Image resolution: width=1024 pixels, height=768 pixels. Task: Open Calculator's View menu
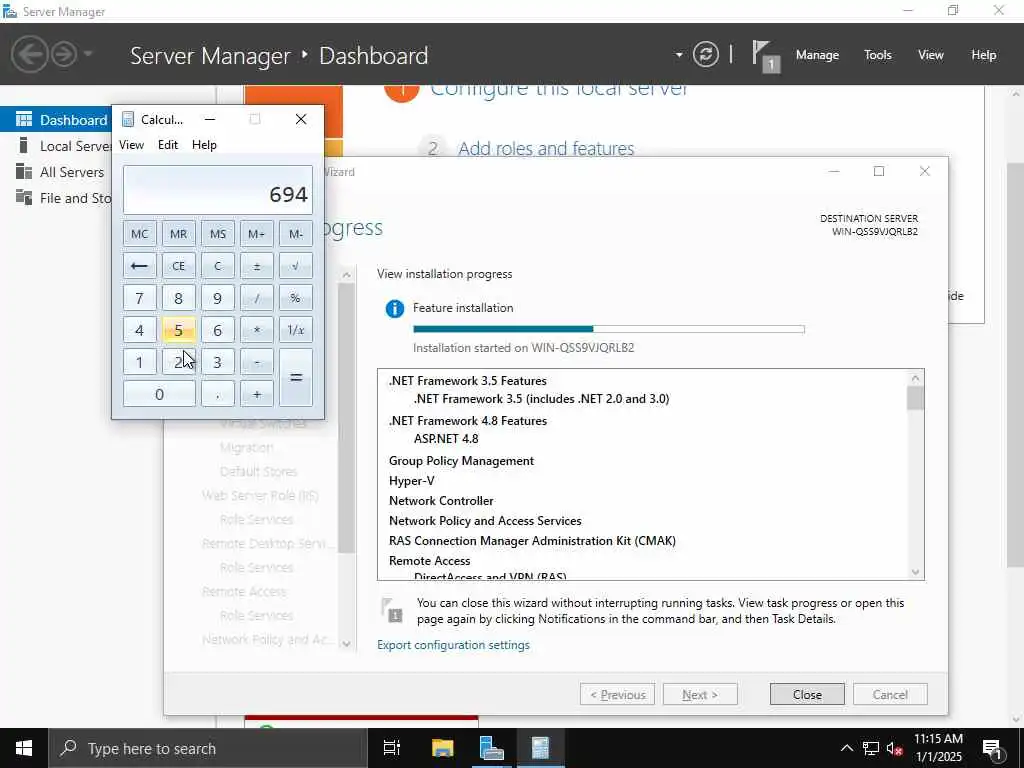pyautogui.click(x=131, y=145)
